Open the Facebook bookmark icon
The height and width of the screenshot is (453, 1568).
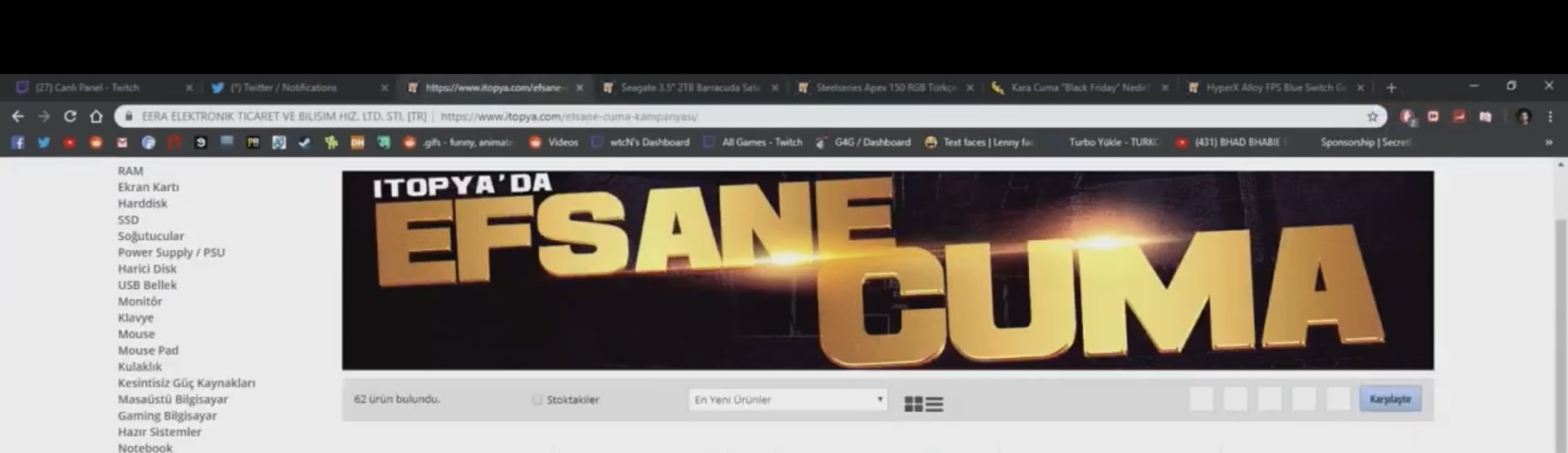18,142
